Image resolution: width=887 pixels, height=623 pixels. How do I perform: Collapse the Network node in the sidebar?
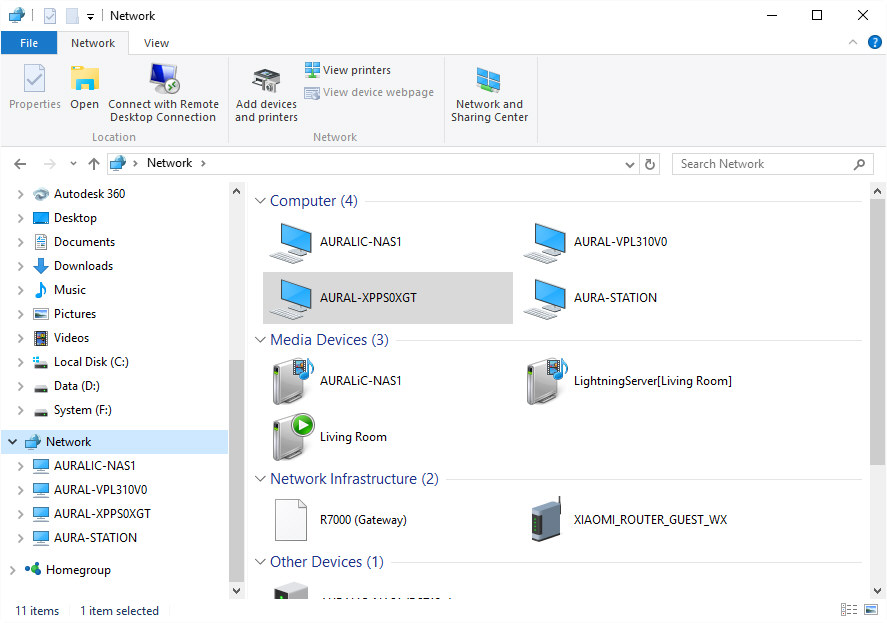(12, 442)
